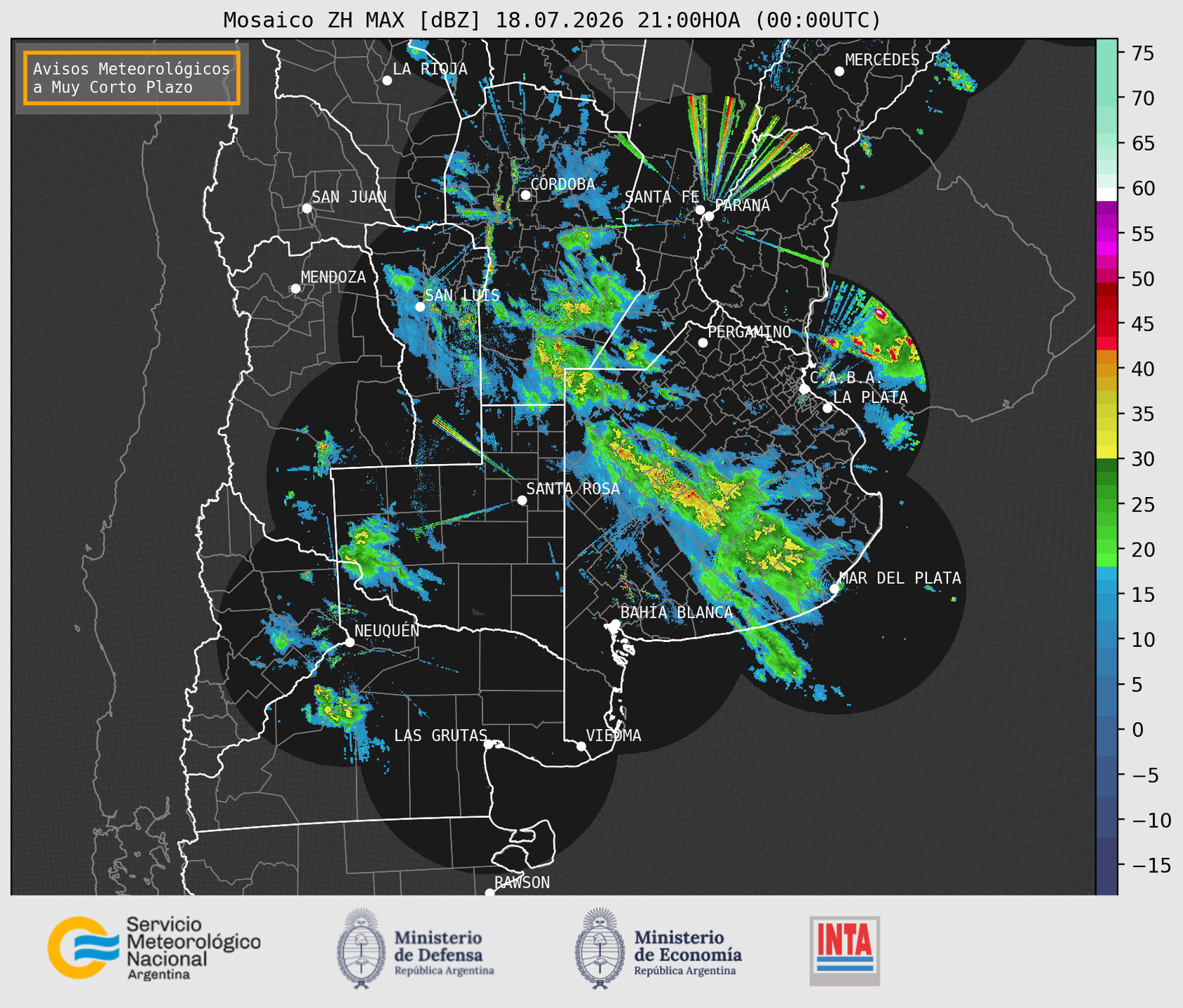This screenshot has height=1008, width=1183.
Task: Click the Mercedes city marker
Action: coord(839,71)
